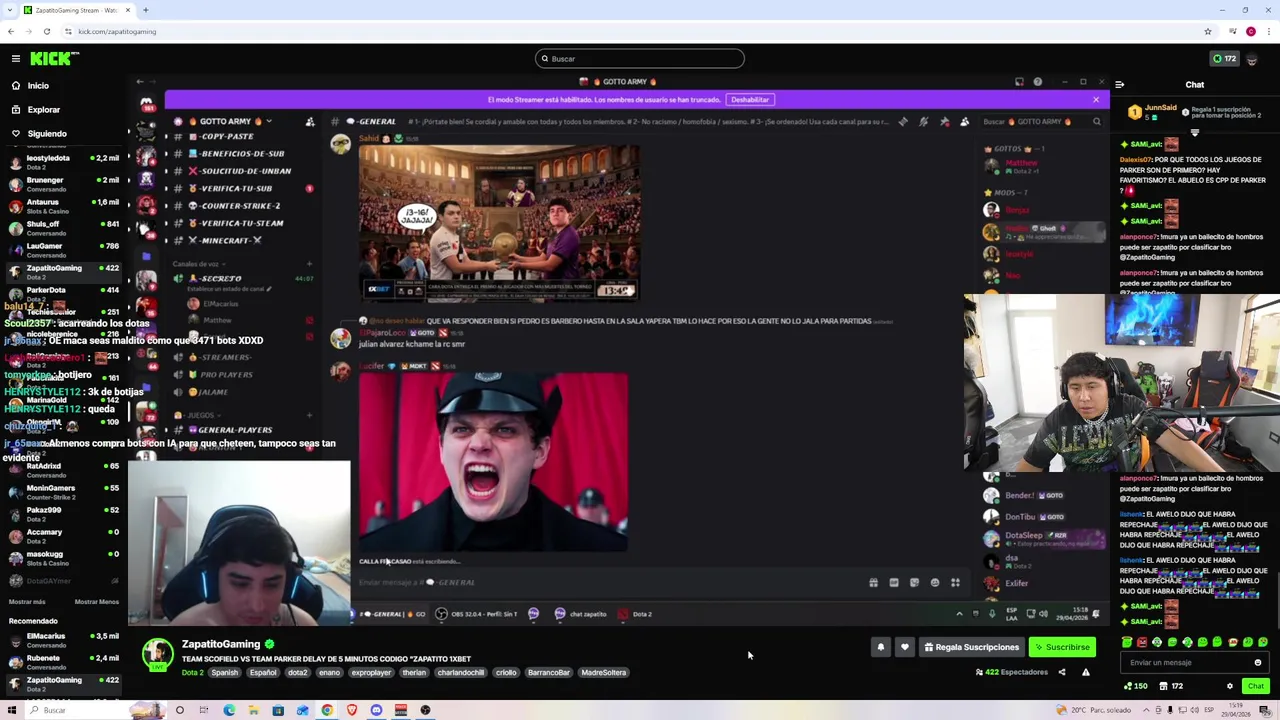Open Antaurus channel in the sidebar
The width and height of the screenshot is (1280, 720).
[x=62, y=206]
